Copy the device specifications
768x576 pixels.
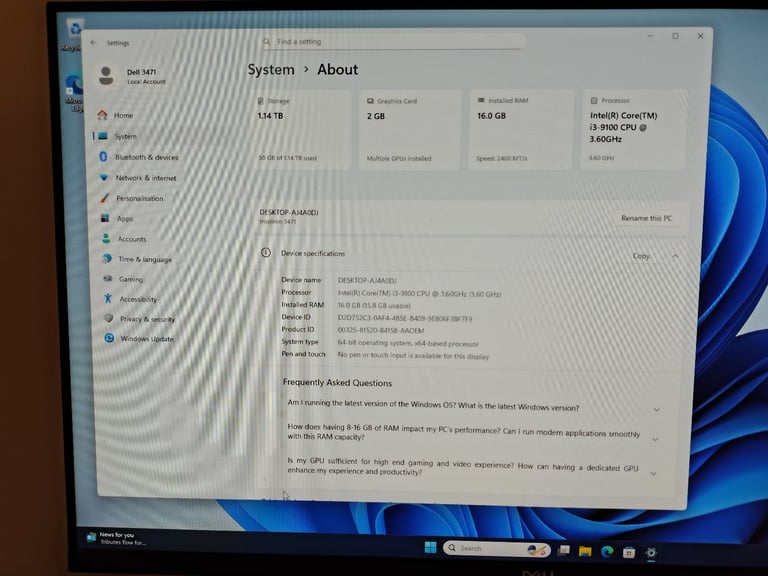(x=641, y=256)
